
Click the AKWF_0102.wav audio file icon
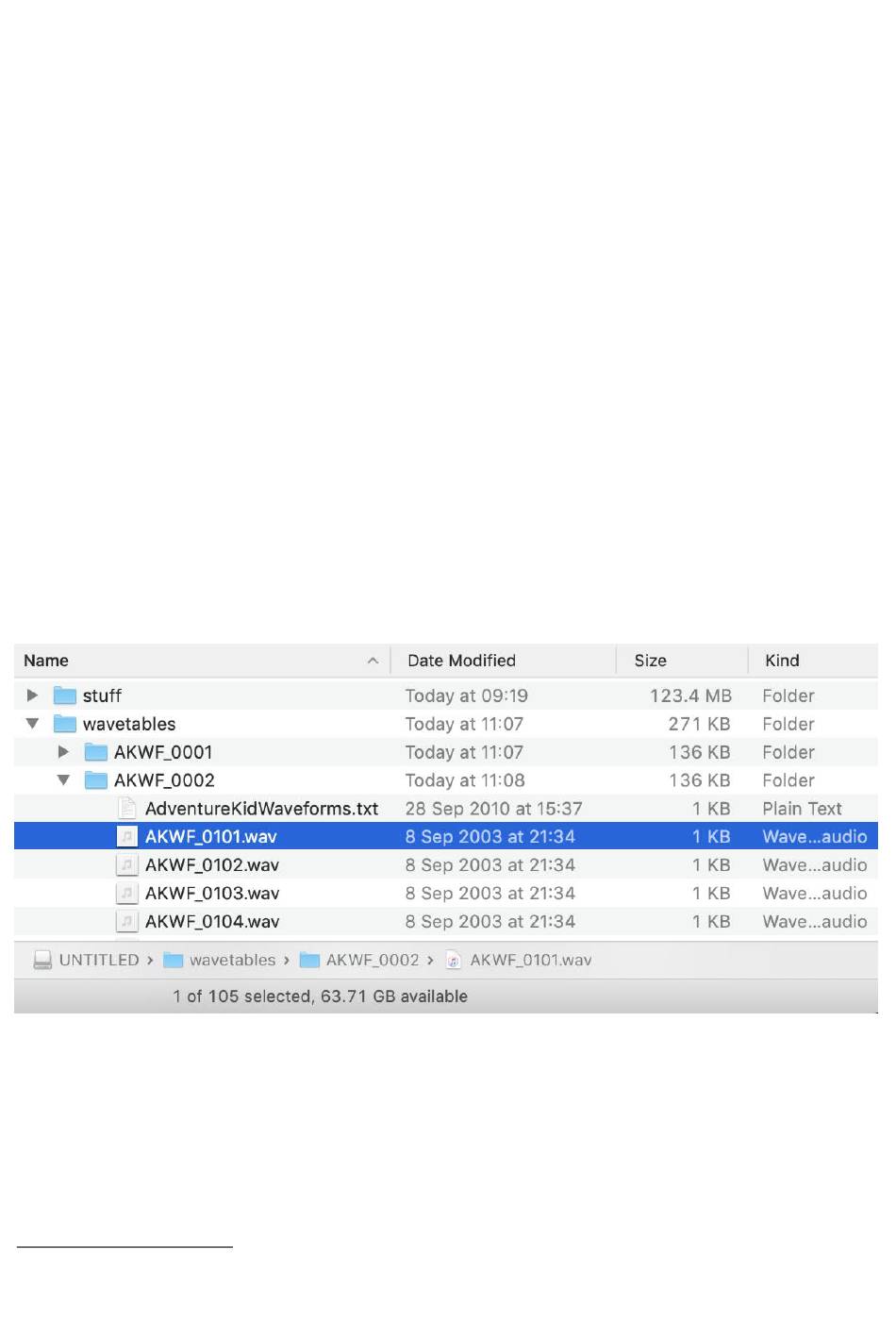[127, 864]
